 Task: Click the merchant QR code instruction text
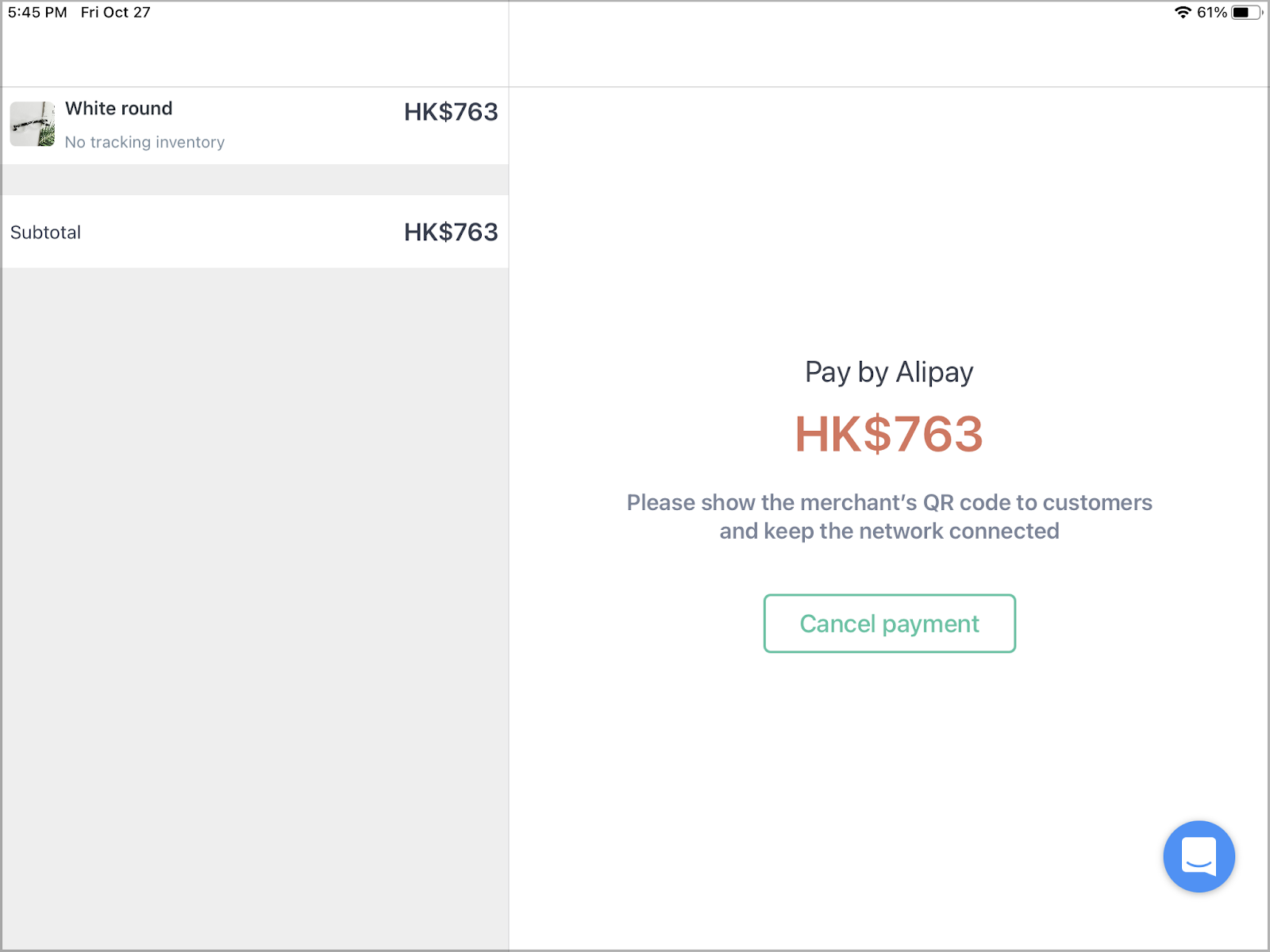pyautogui.click(x=889, y=516)
